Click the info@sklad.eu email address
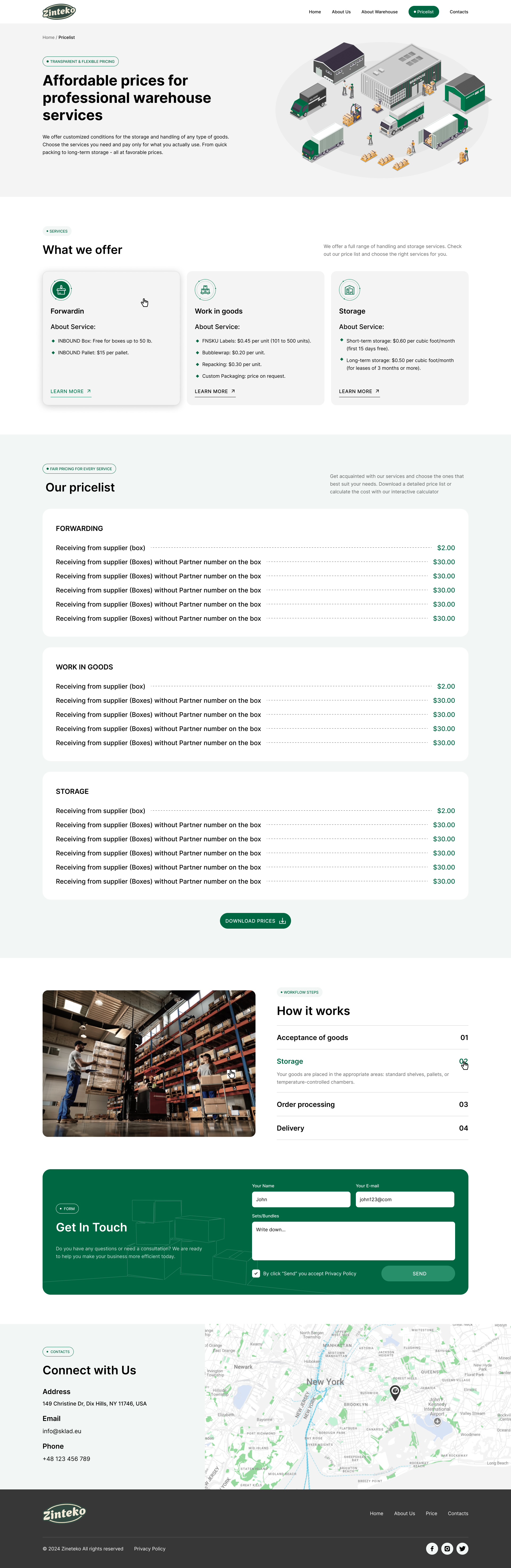 62,1431
